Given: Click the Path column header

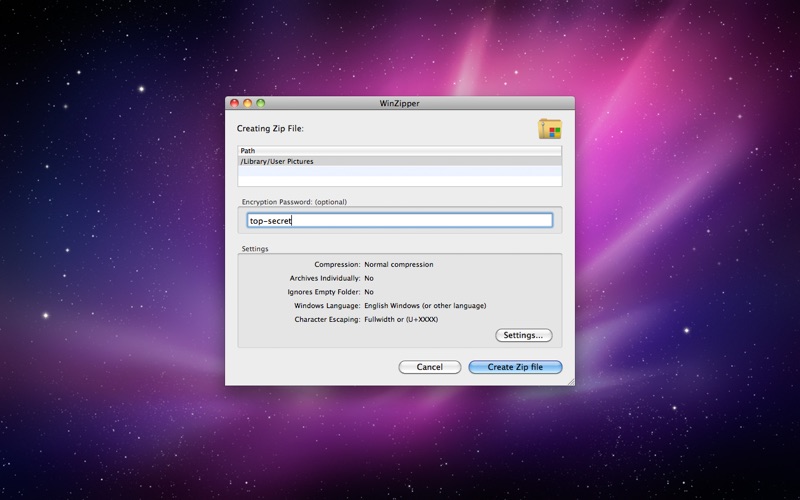Looking at the screenshot, I should point(400,151).
